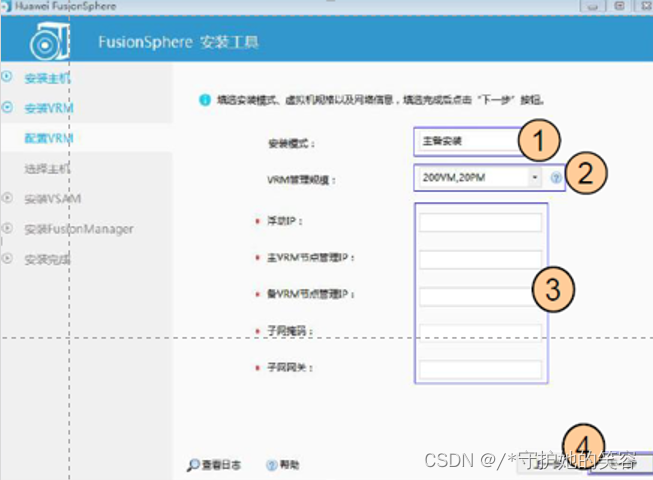Click the step icon beside 安装VSAM

pos(7,198)
